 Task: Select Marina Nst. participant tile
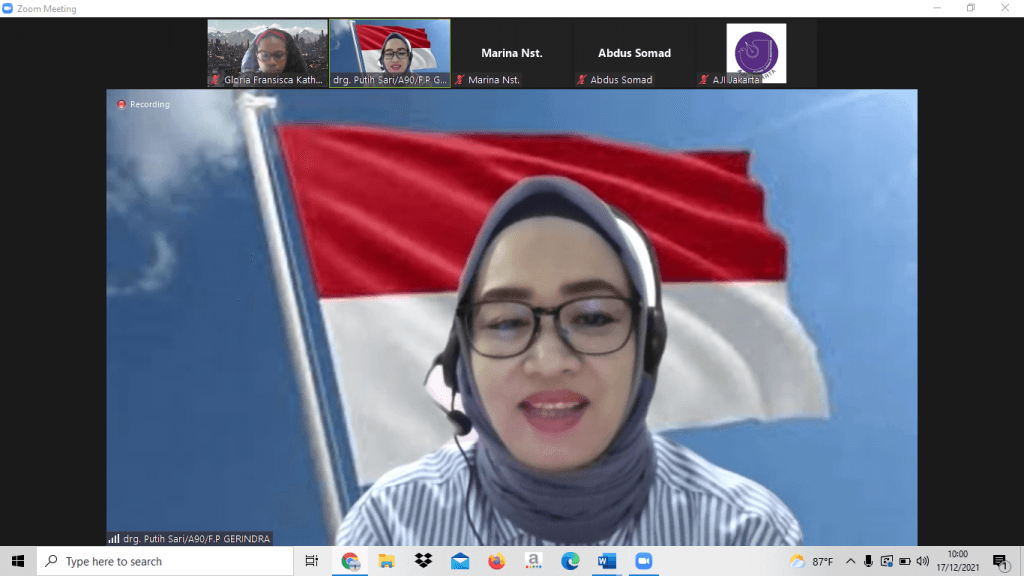coord(512,53)
